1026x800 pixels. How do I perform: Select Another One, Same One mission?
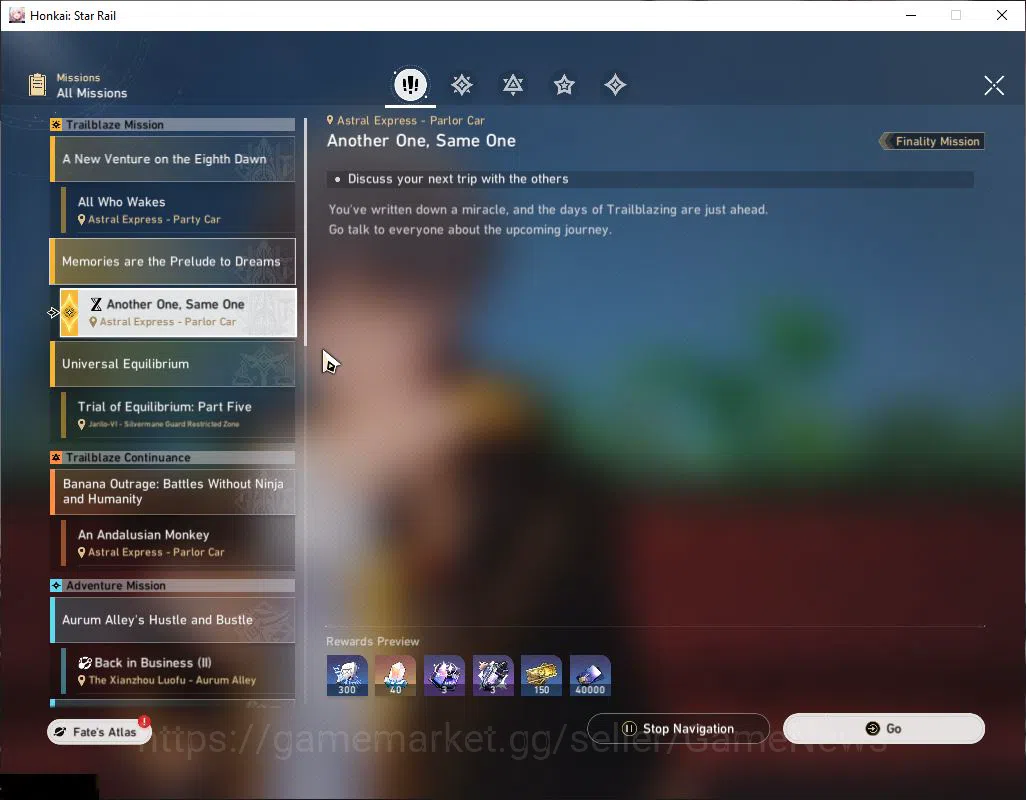tap(178, 313)
